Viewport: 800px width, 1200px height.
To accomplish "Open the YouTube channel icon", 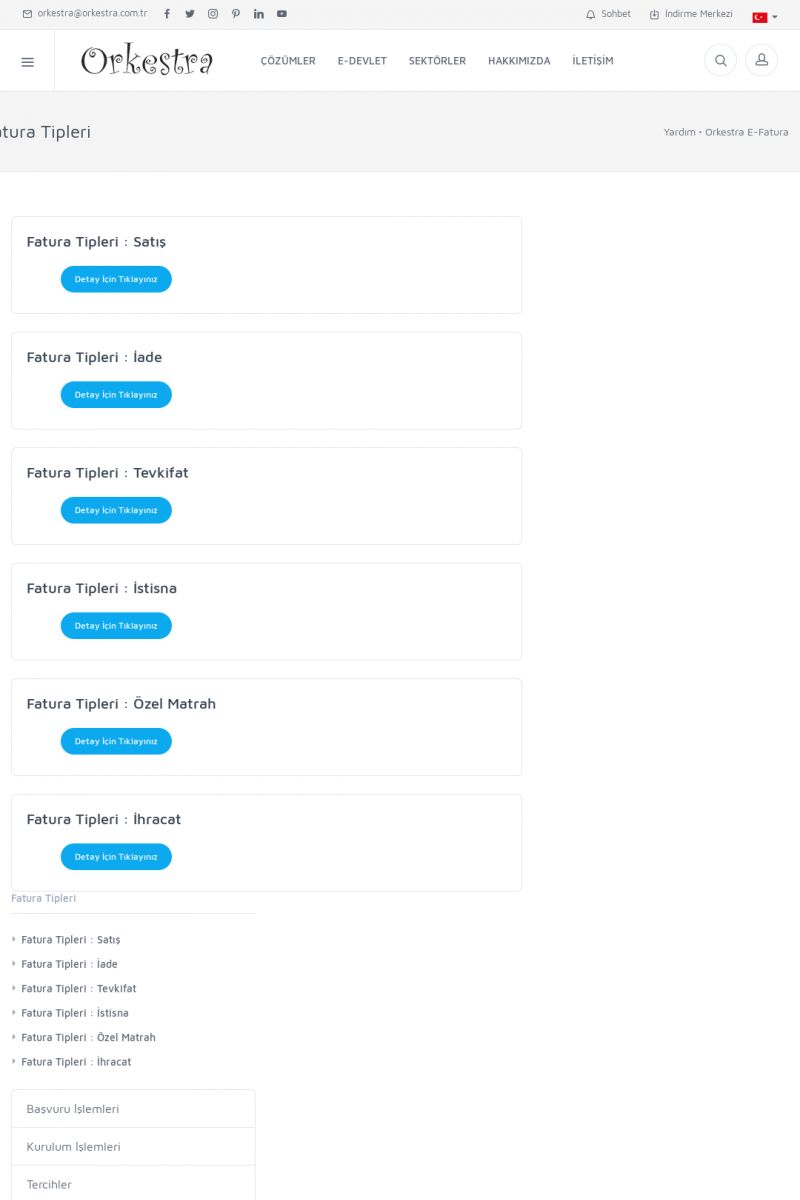I will (282, 14).
